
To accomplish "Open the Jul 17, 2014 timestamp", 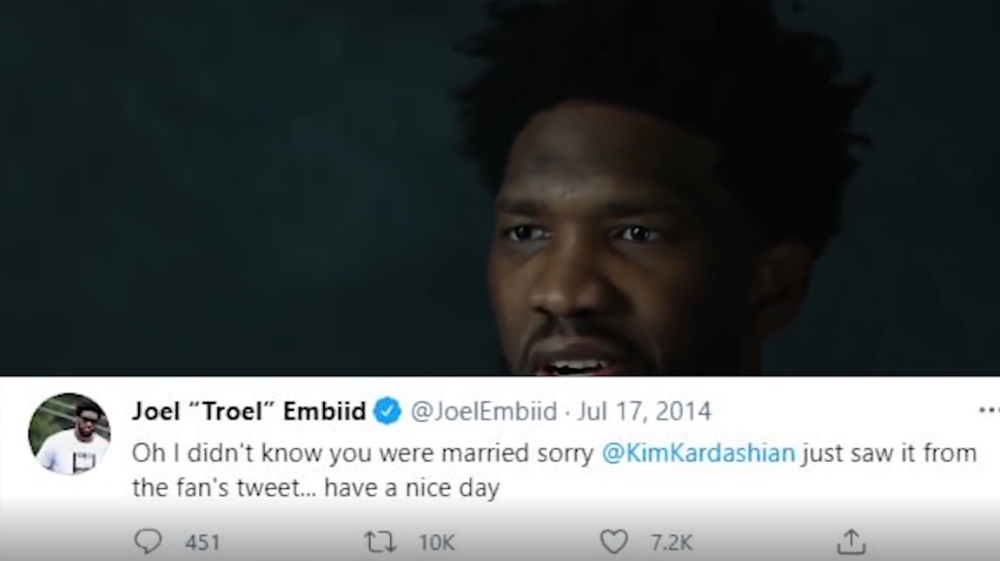I will tap(644, 411).
